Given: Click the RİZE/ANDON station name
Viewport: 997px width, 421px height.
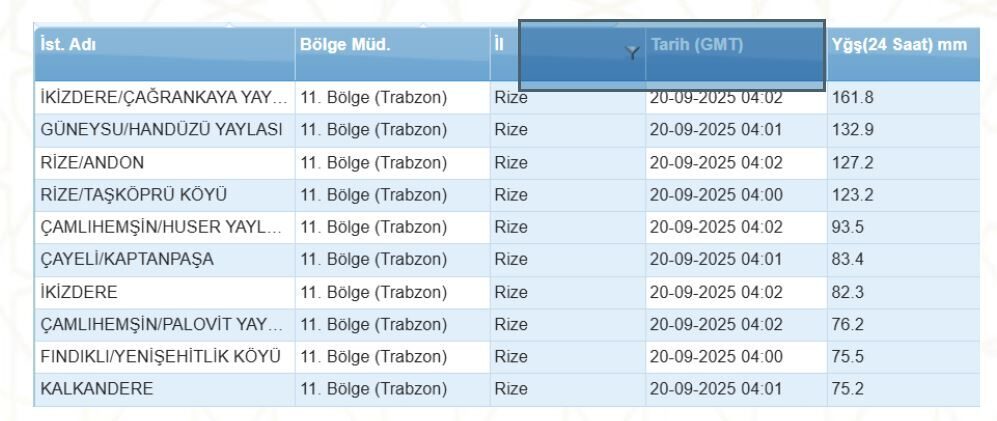Looking at the screenshot, I should pos(93,163).
